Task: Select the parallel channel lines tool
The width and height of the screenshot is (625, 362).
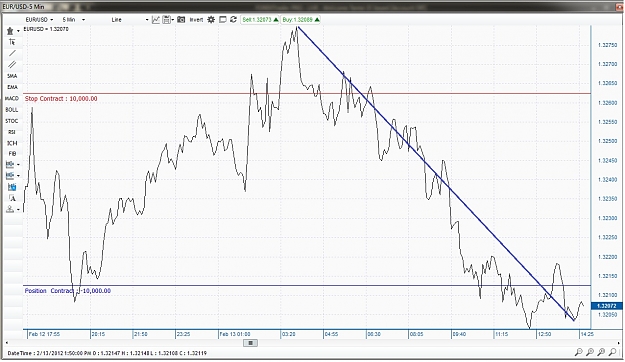Action: tap(12, 64)
